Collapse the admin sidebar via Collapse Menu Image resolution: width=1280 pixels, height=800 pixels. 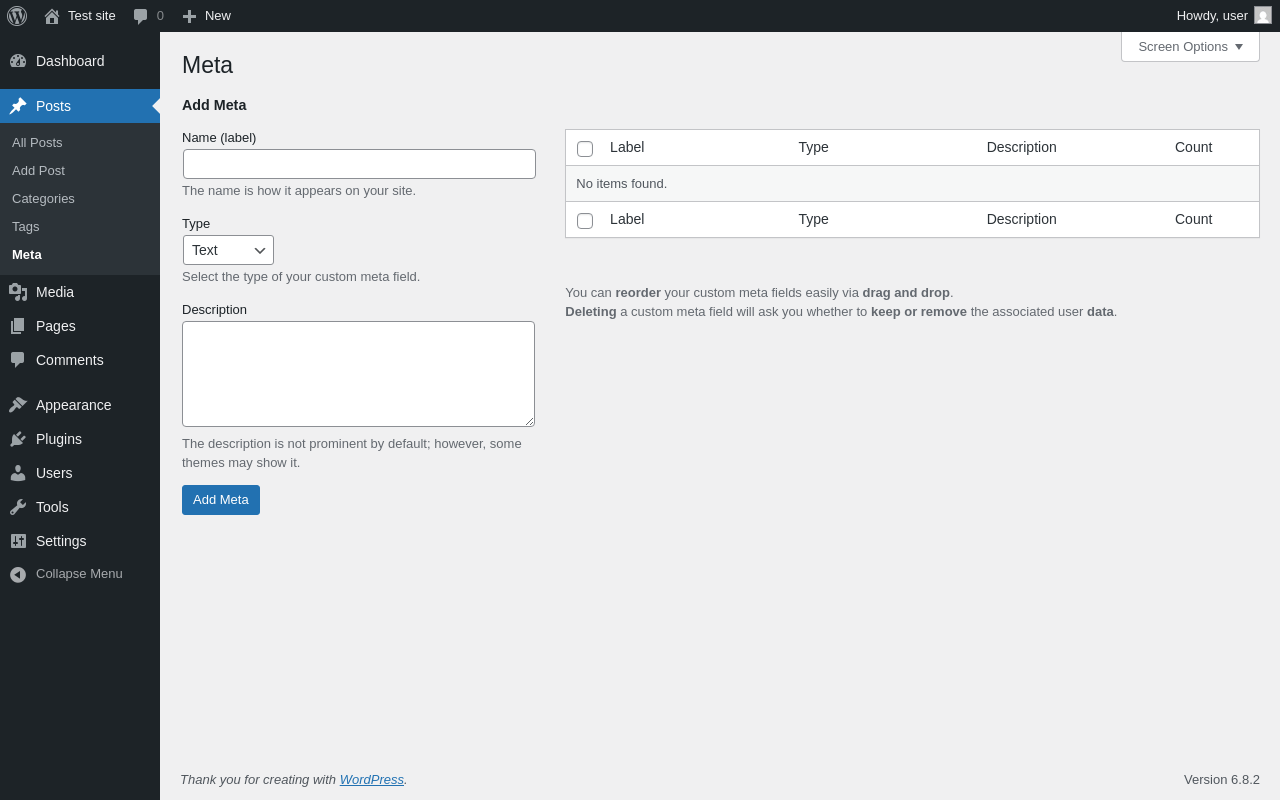80,574
